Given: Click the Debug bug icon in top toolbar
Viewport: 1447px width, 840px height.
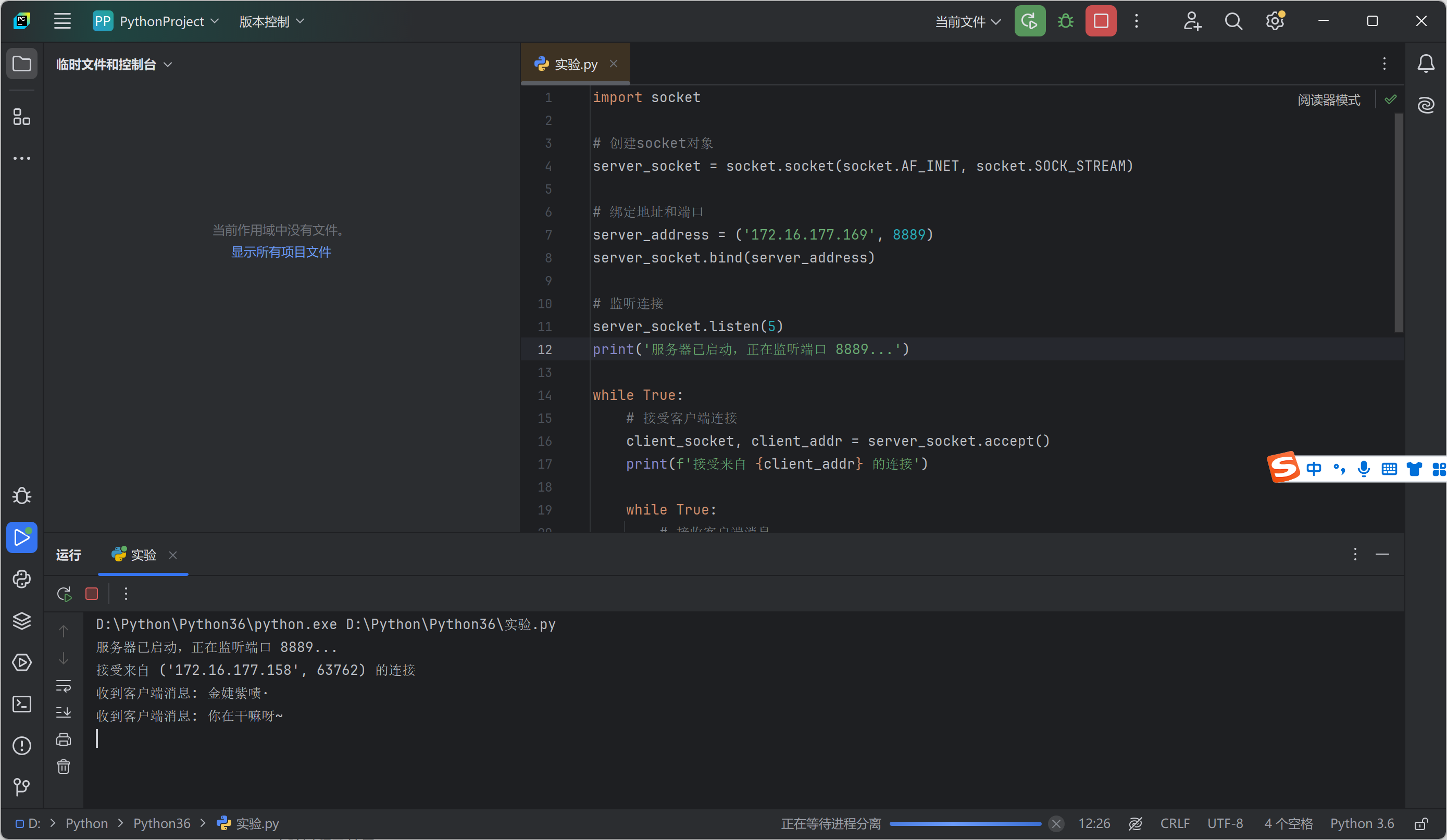Looking at the screenshot, I should pos(1065,21).
